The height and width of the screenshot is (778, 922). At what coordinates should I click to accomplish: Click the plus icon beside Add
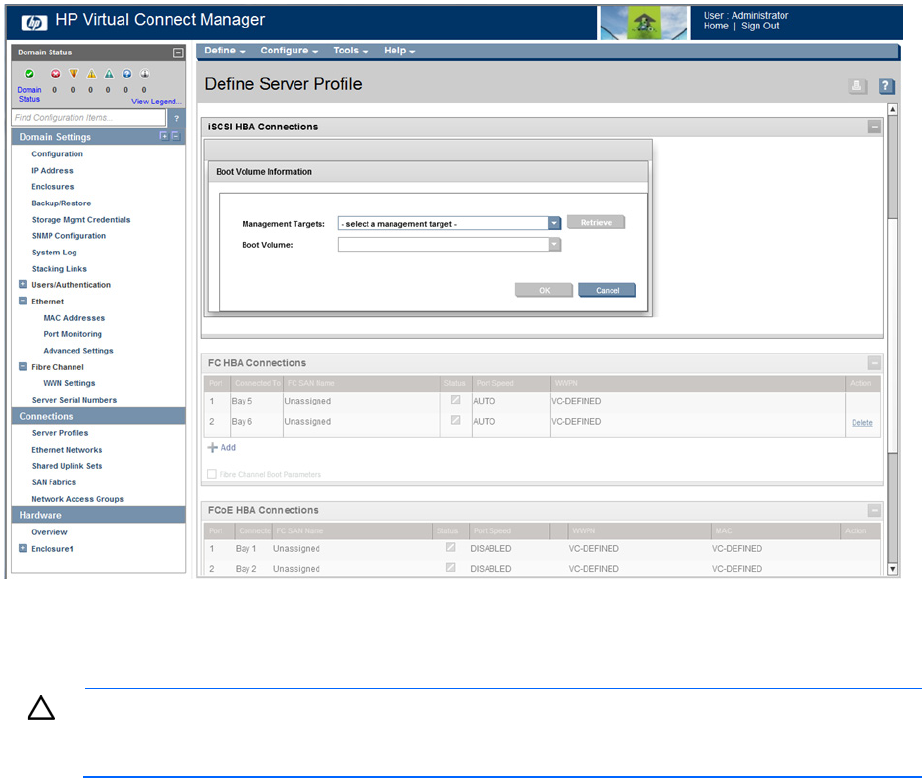tap(212, 448)
